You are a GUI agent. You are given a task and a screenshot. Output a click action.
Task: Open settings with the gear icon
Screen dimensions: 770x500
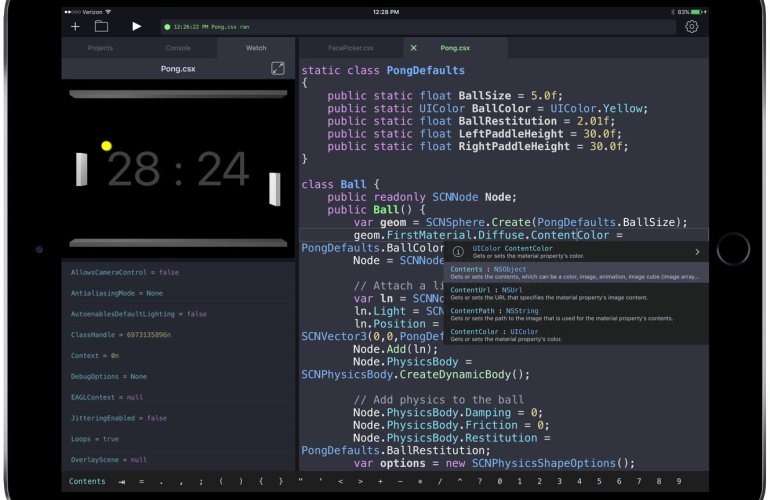click(x=692, y=26)
